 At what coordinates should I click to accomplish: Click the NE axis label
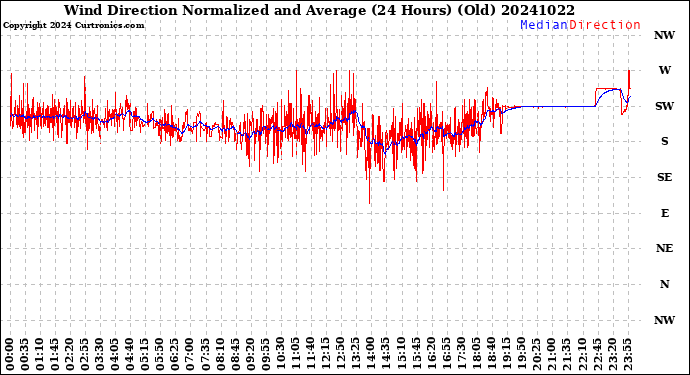click(x=664, y=248)
